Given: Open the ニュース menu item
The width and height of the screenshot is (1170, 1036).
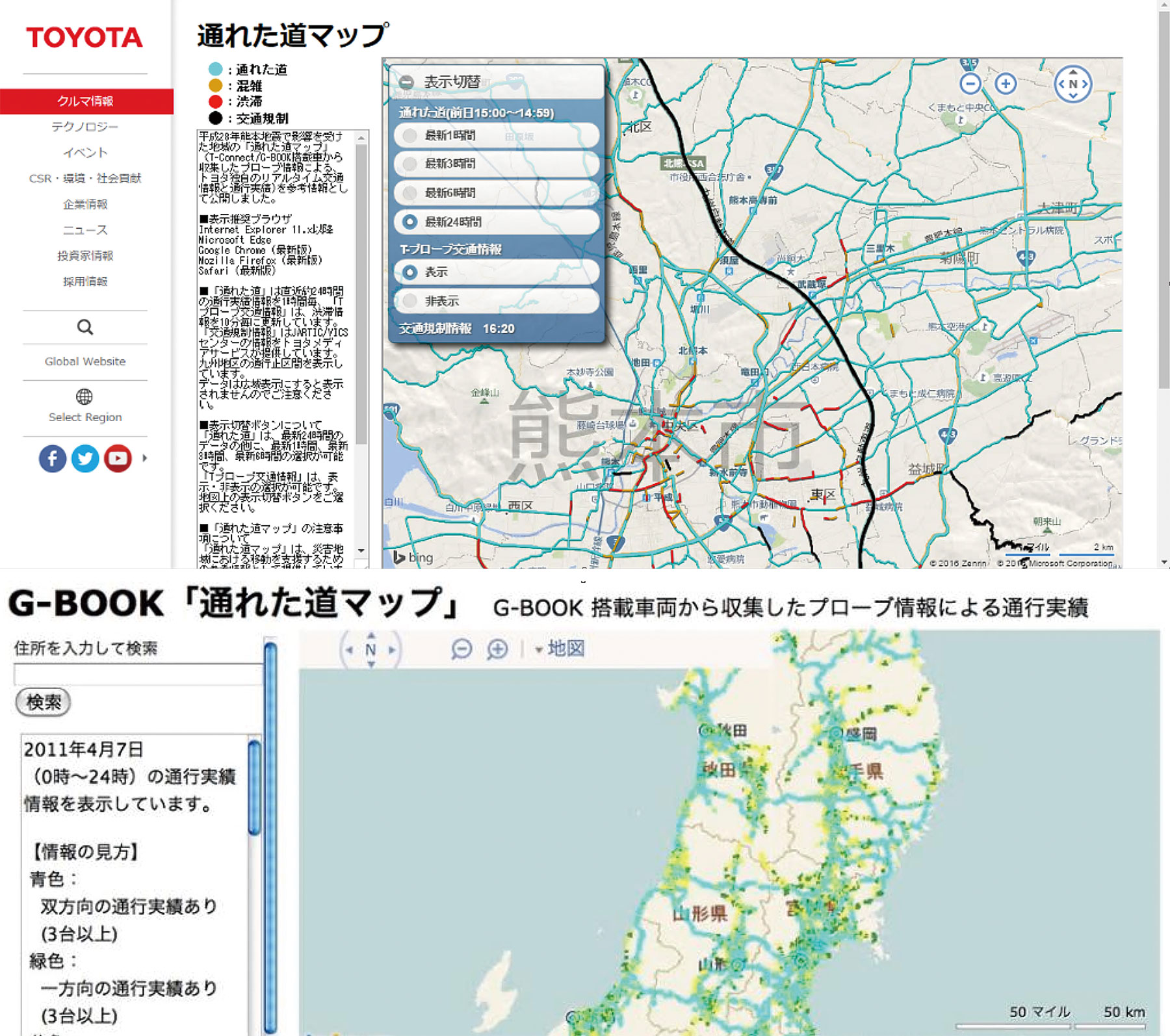Looking at the screenshot, I should coord(85,230).
